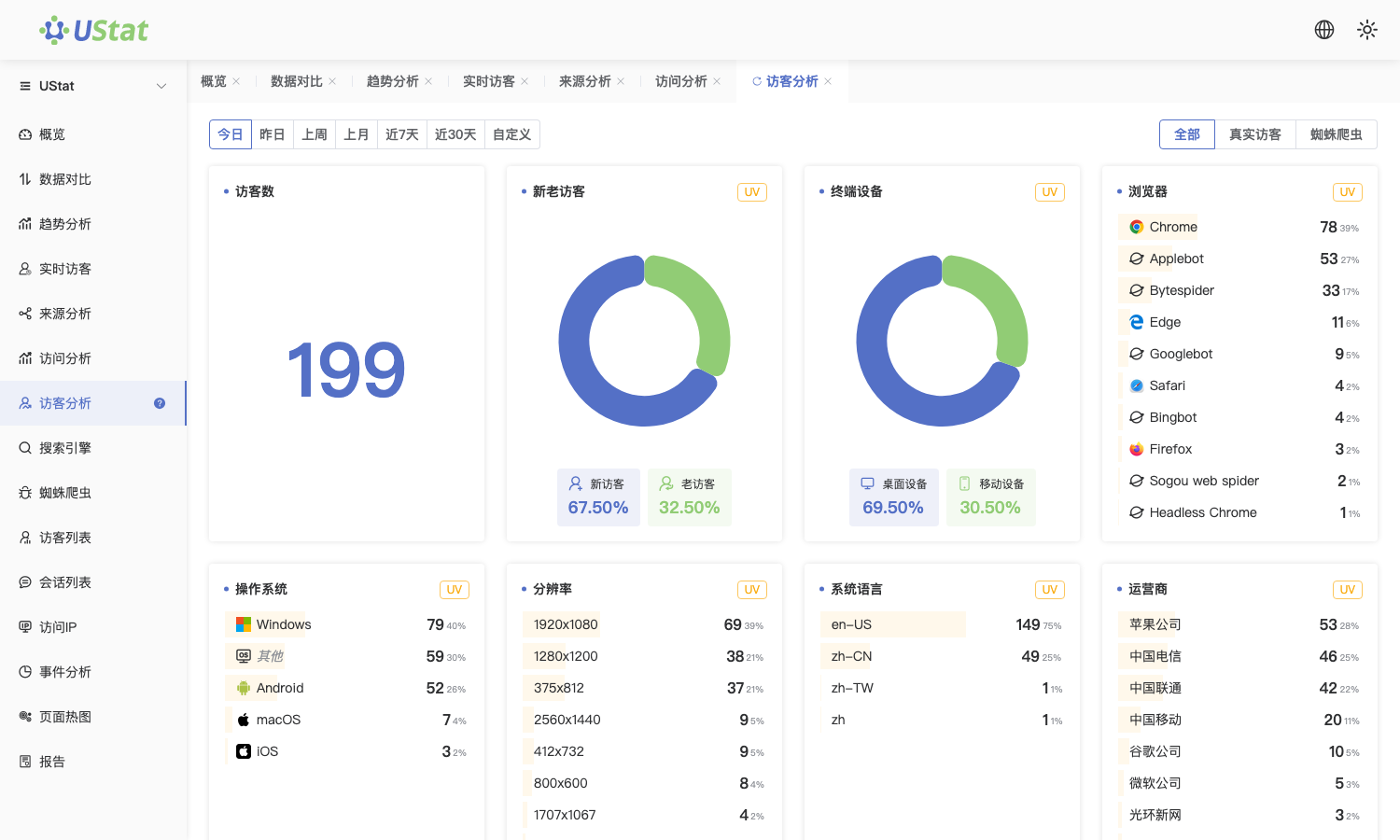Click the Chrome browser row icon
This screenshot has width=1400, height=840.
1137,227
